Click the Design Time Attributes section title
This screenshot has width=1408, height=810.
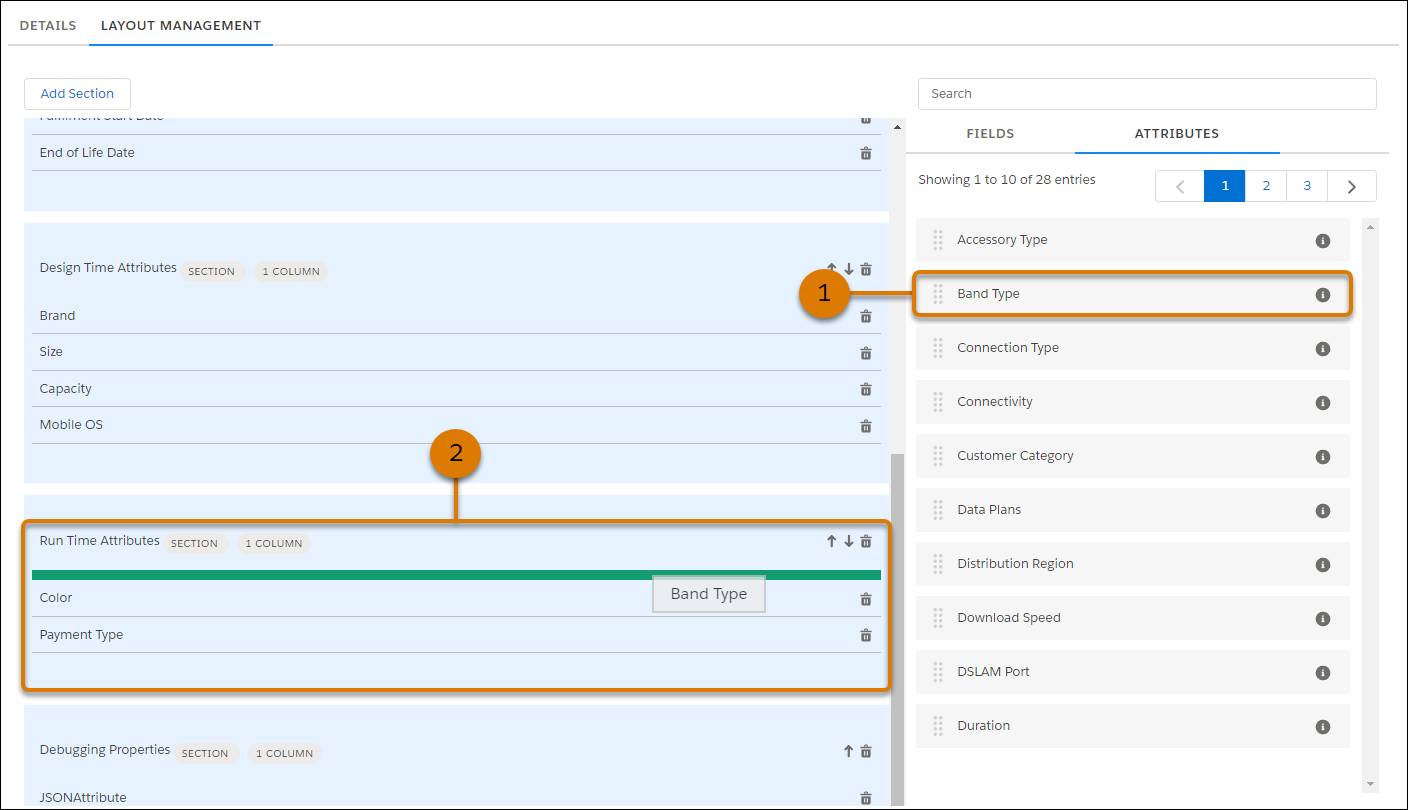pyautogui.click(x=108, y=268)
